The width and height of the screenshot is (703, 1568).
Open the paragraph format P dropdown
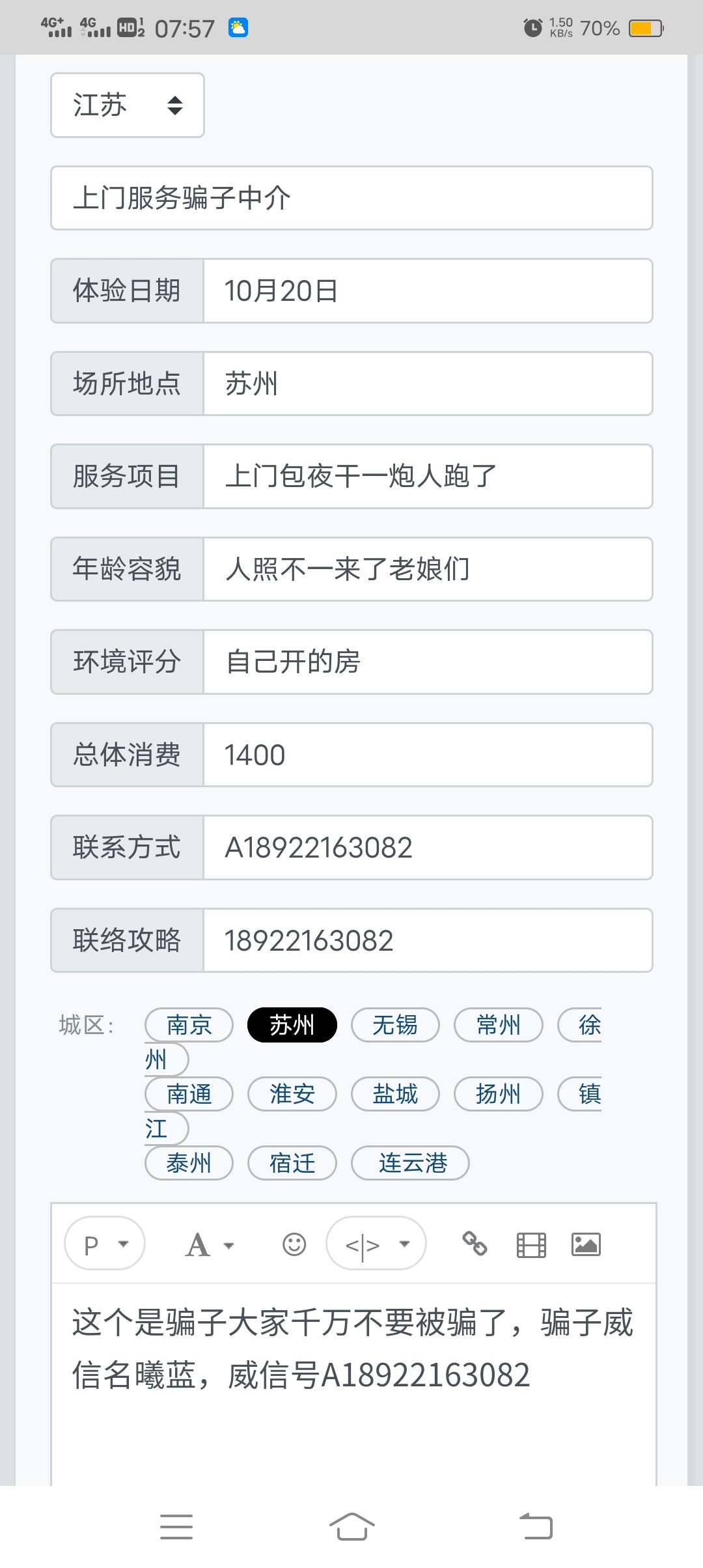coord(105,1244)
